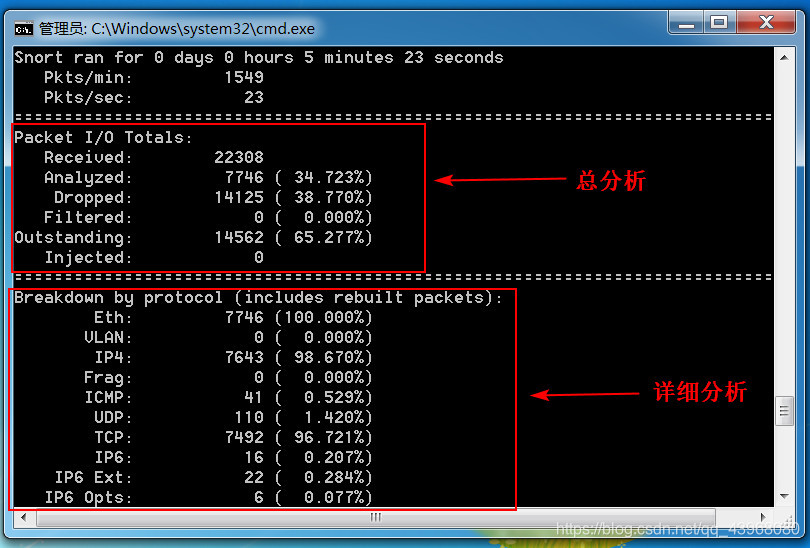
Task: Click the 'IP6 Ext:' protocol label
Action: [x=93, y=477]
